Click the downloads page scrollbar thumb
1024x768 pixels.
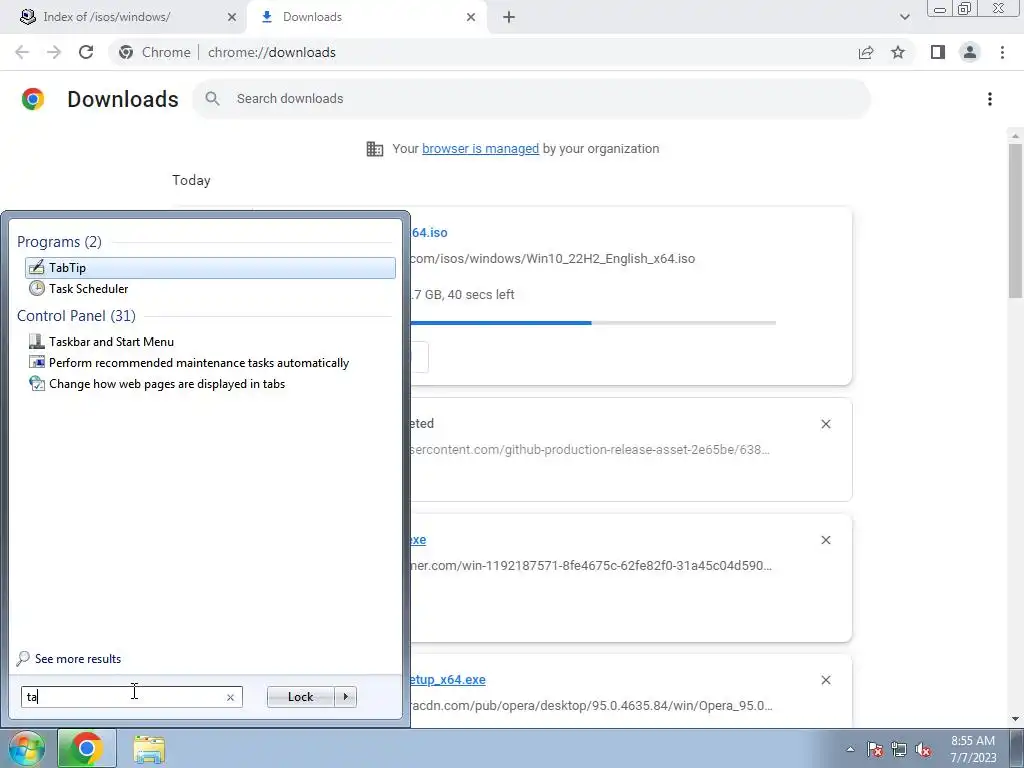tap(1016, 221)
